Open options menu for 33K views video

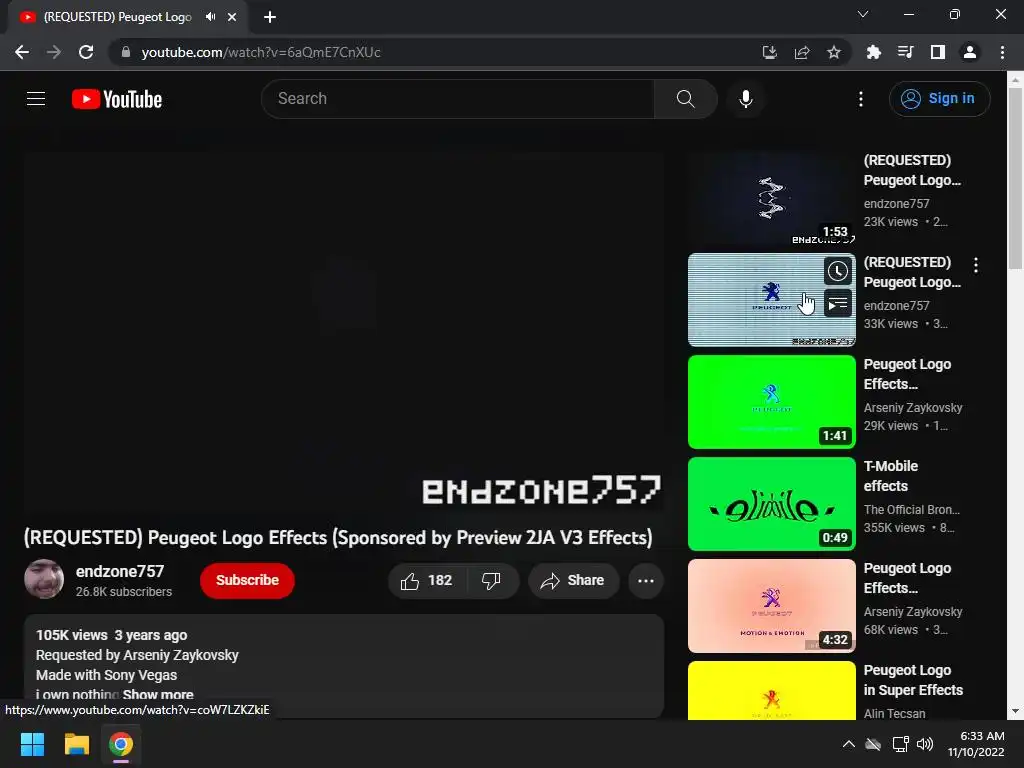coord(976,265)
